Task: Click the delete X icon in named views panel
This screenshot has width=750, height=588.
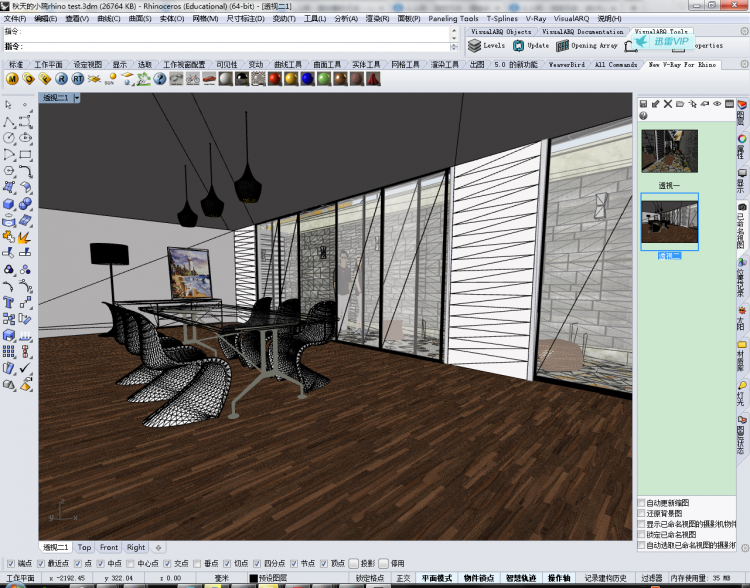Action: pyautogui.click(x=668, y=103)
